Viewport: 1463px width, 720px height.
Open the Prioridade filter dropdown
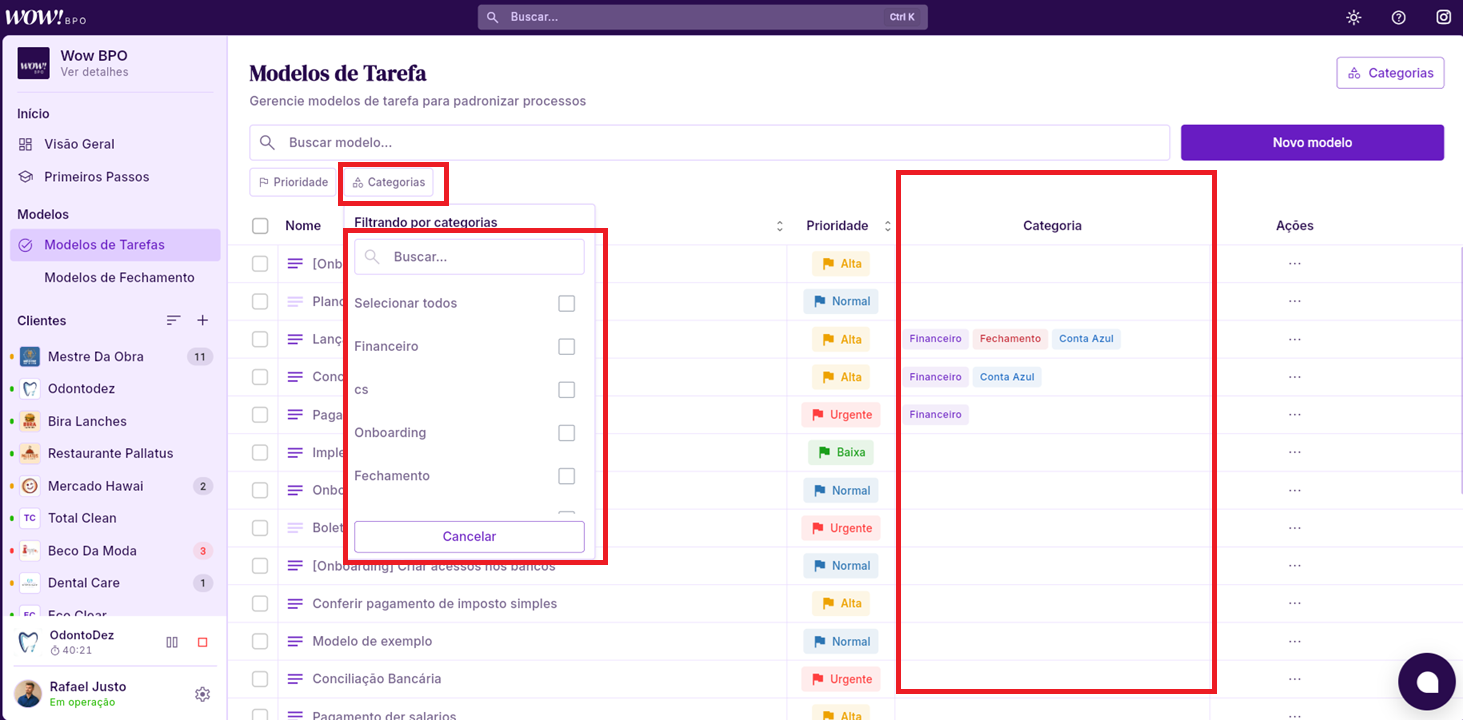293,182
